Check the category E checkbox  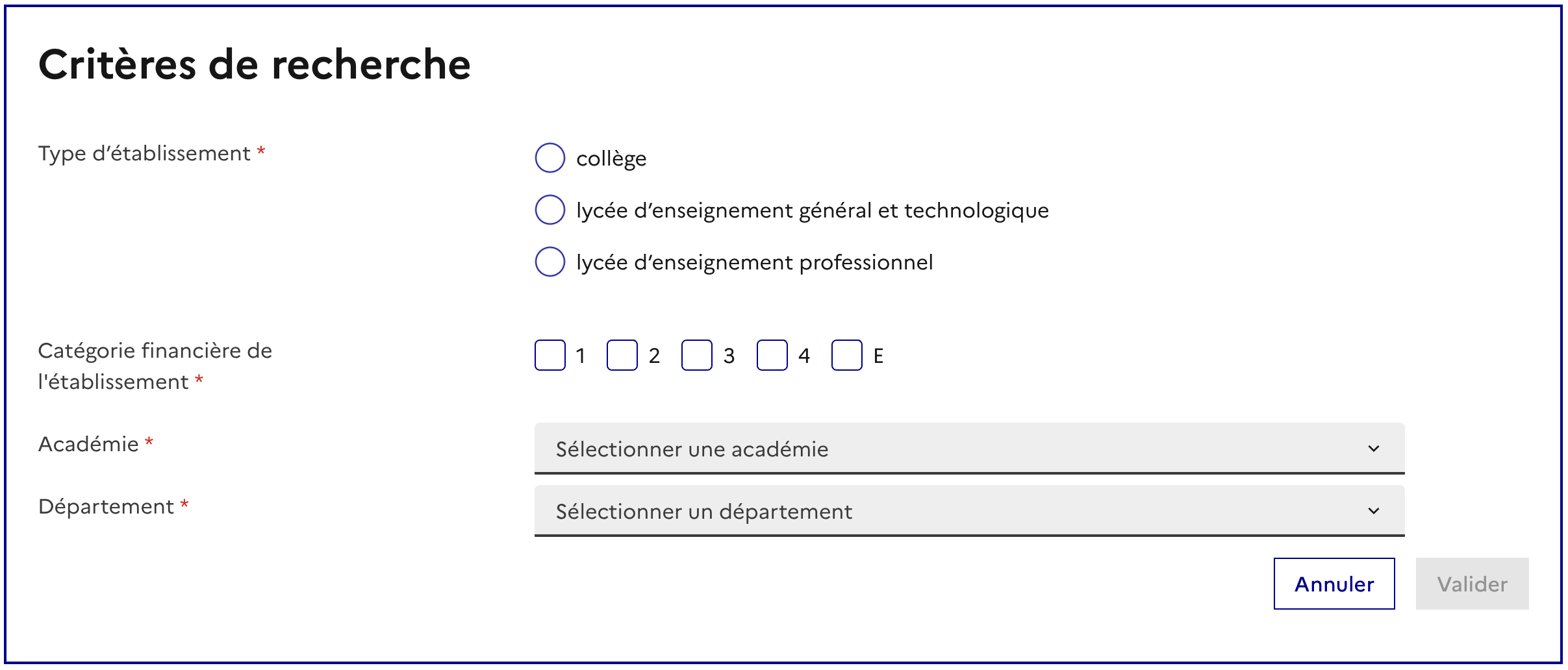847,355
